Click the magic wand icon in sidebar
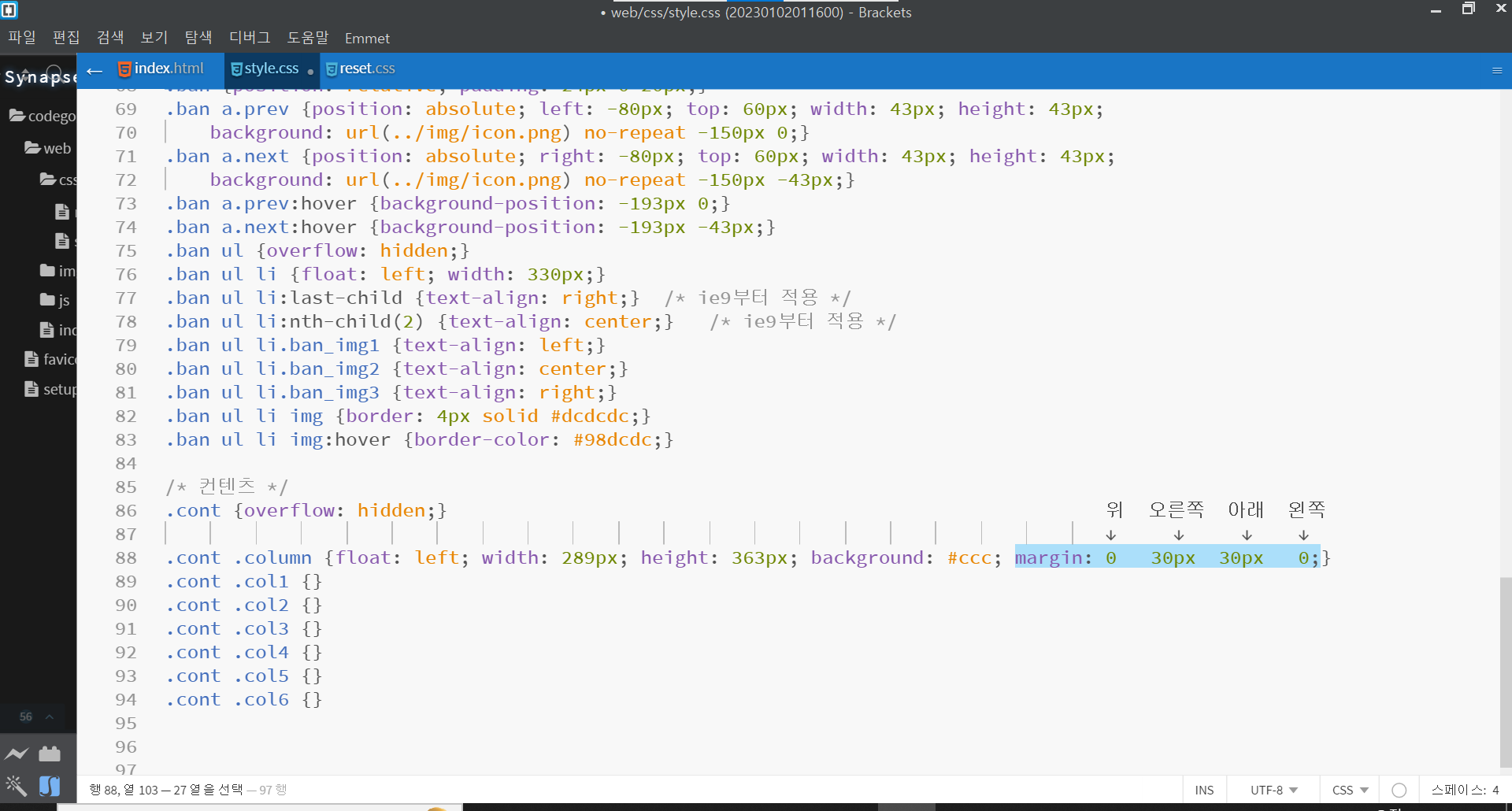 [x=17, y=785]
